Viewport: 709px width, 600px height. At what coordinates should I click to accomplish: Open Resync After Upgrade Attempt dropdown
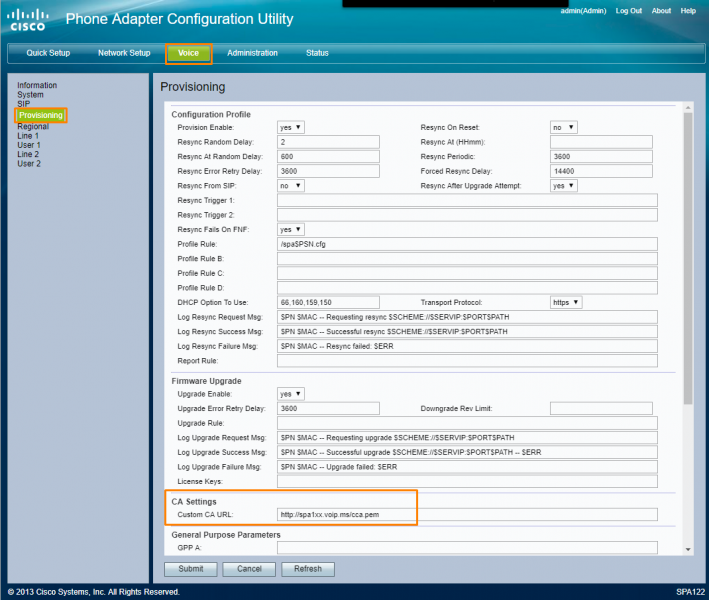tap(564, 186)
